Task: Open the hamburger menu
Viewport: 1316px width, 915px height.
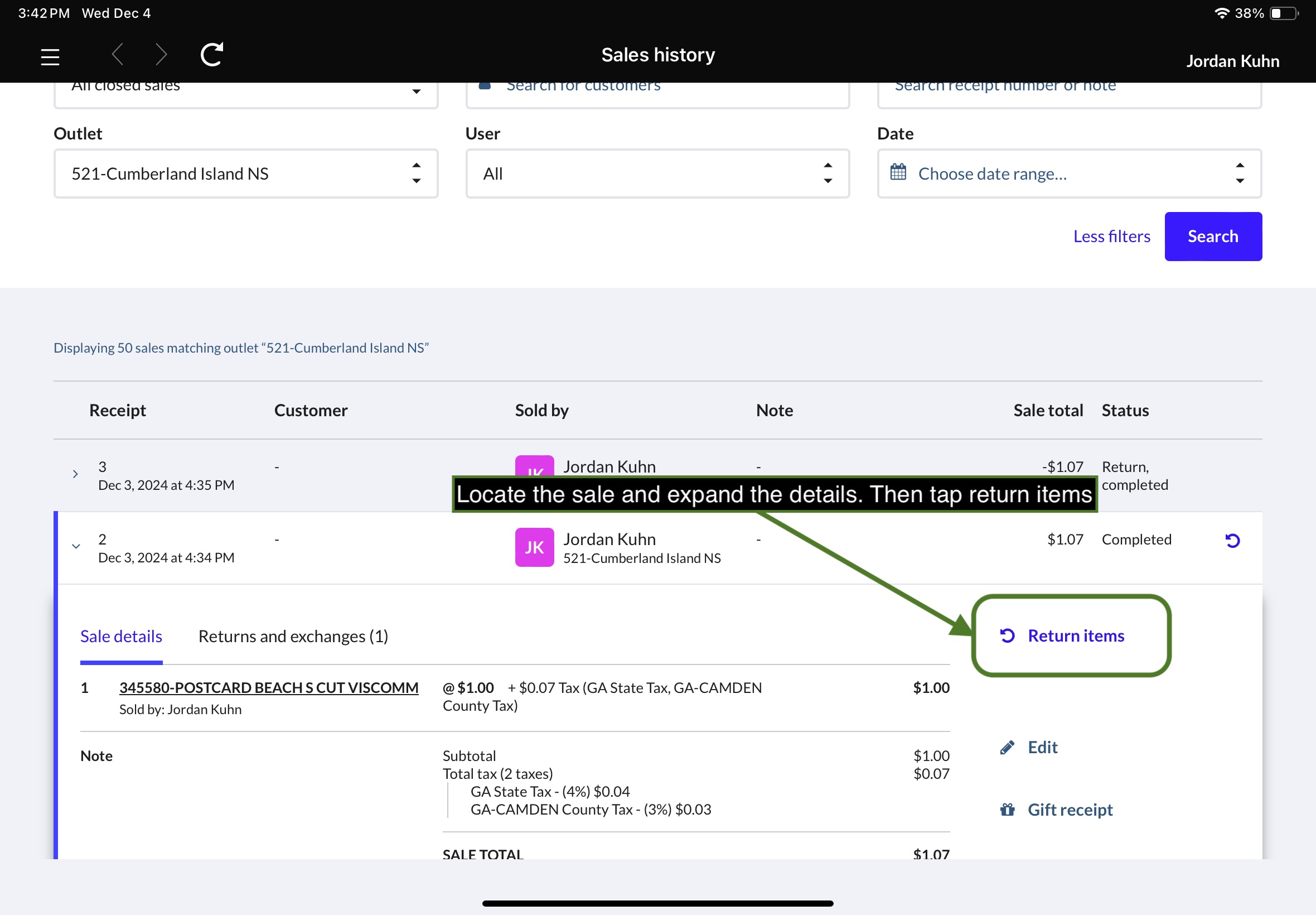Action: pyautogui.click(x=50, y=57)
